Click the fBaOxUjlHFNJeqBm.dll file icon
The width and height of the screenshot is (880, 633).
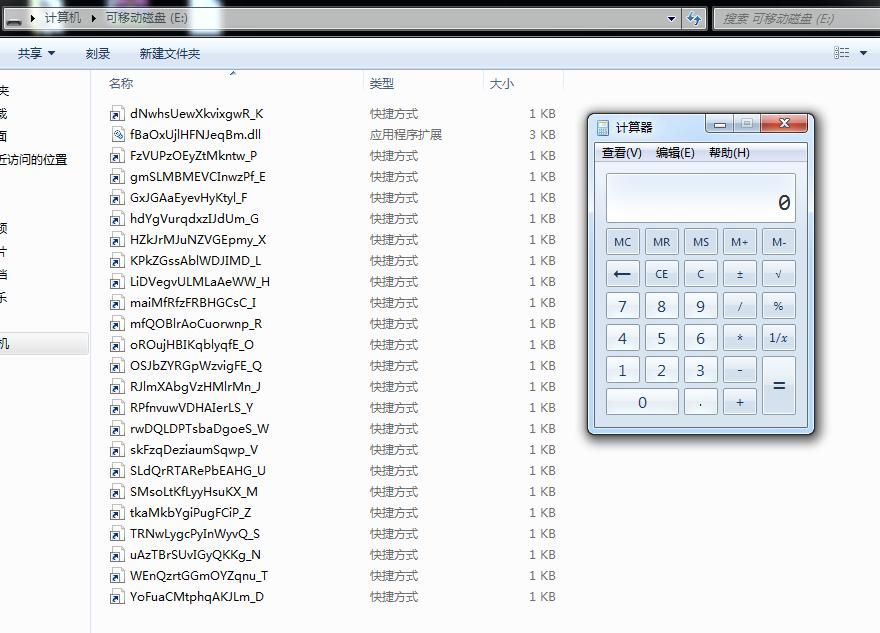click(117, 135)
